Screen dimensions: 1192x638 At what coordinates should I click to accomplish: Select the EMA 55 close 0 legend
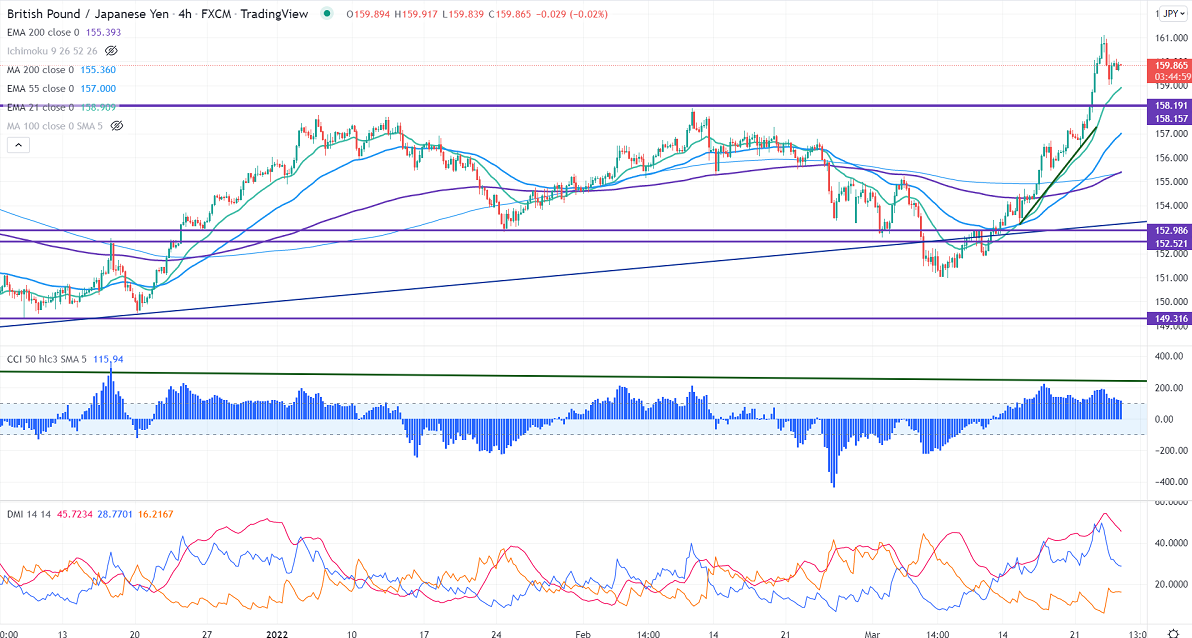coord(40,89)
